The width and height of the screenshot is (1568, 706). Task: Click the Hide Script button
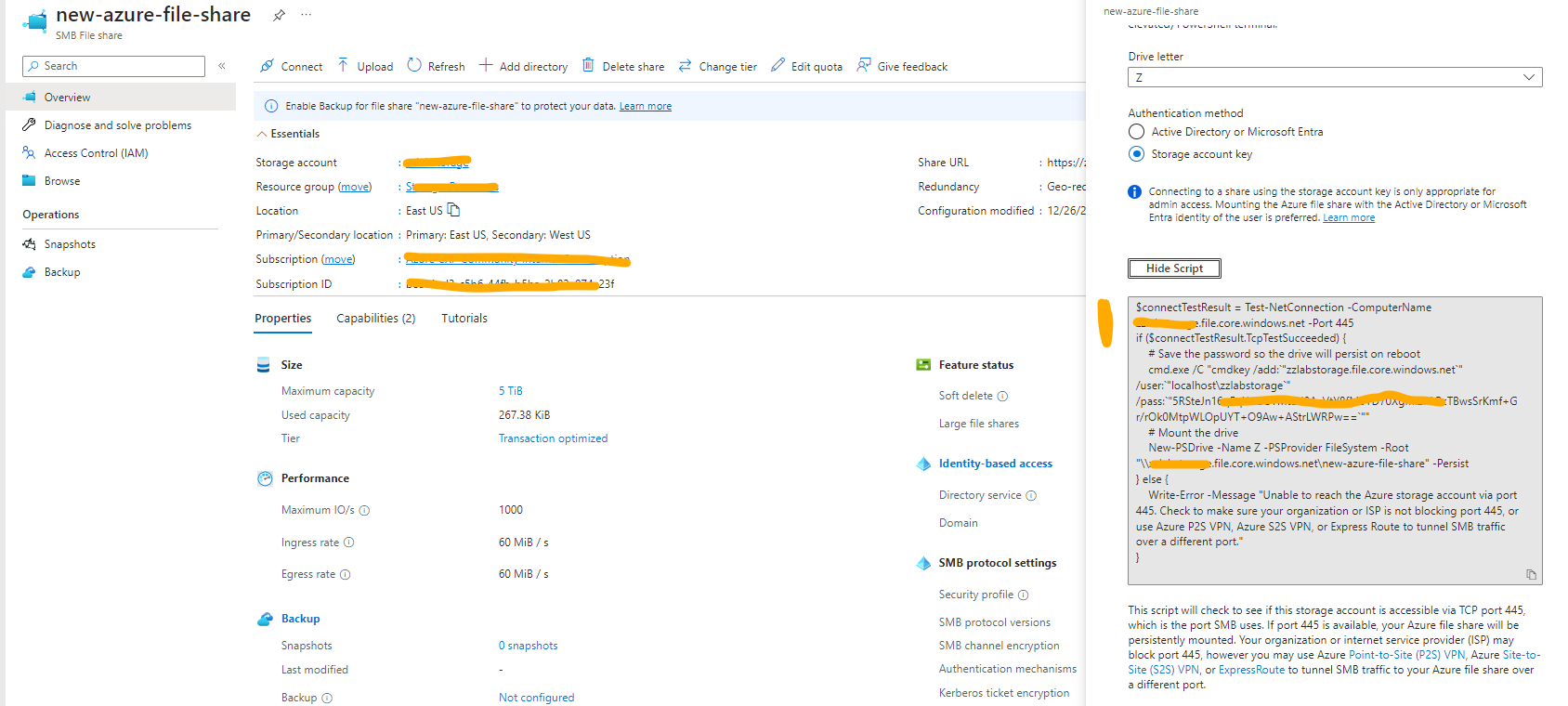1174,268
